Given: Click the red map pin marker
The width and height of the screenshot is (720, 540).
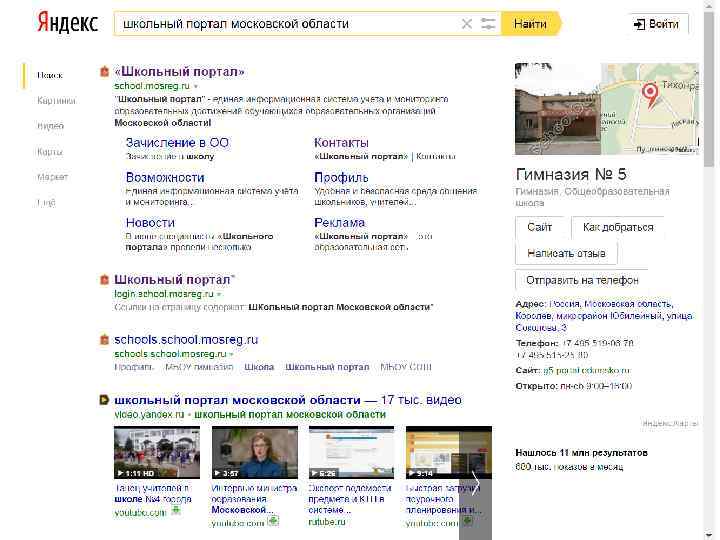Looking at the screenshot, I should click(x=650, y=95).
